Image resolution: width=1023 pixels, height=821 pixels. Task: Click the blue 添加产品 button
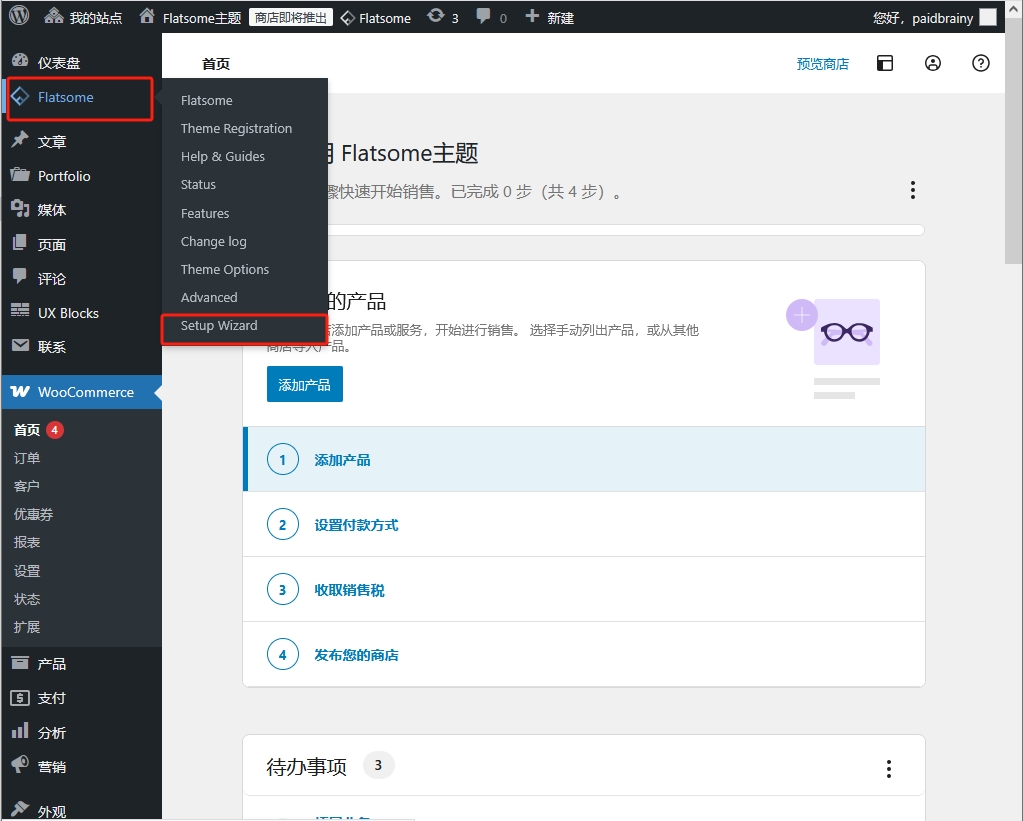pos(305,384)
